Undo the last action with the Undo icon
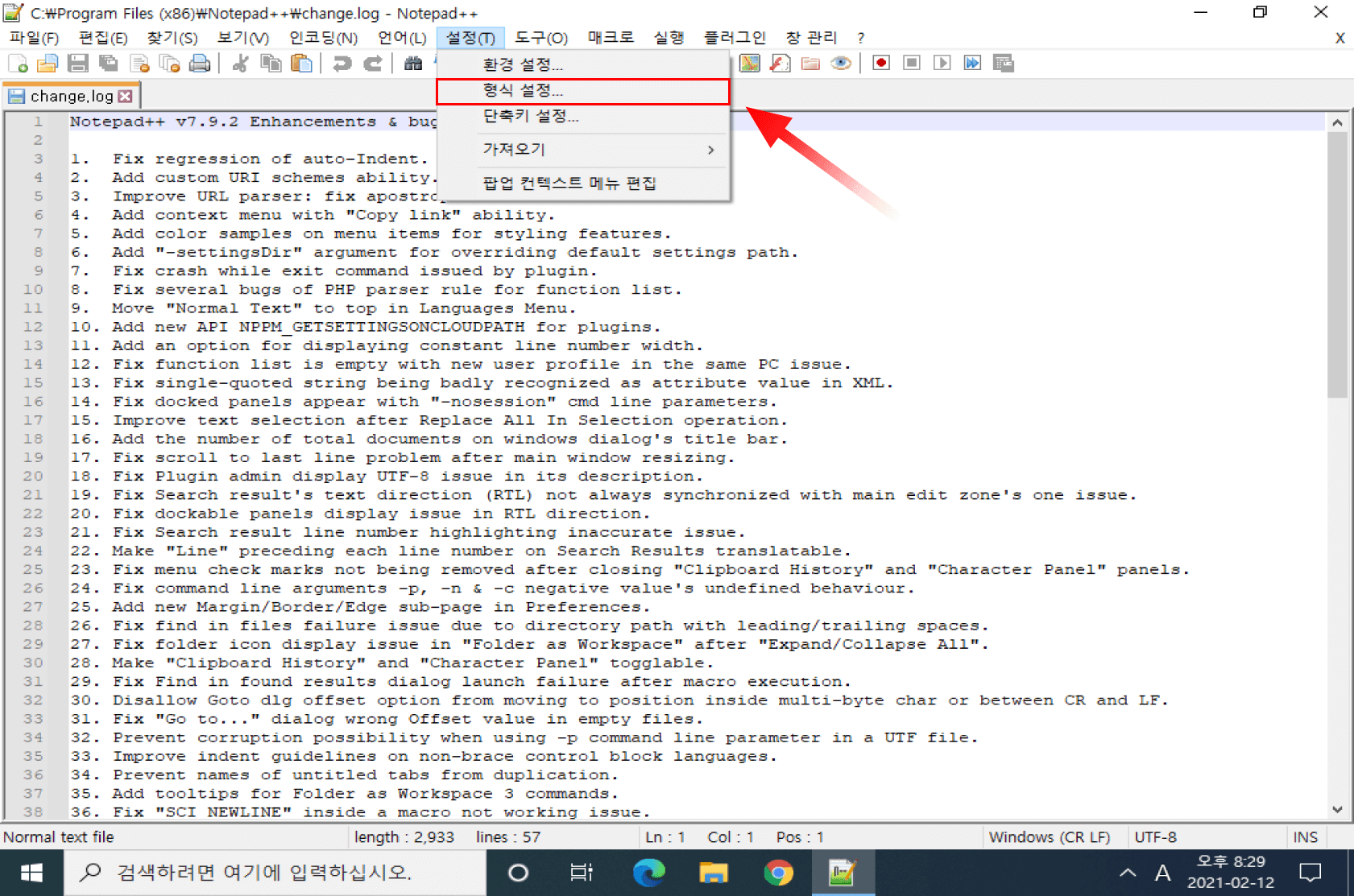 pos(342,64)
